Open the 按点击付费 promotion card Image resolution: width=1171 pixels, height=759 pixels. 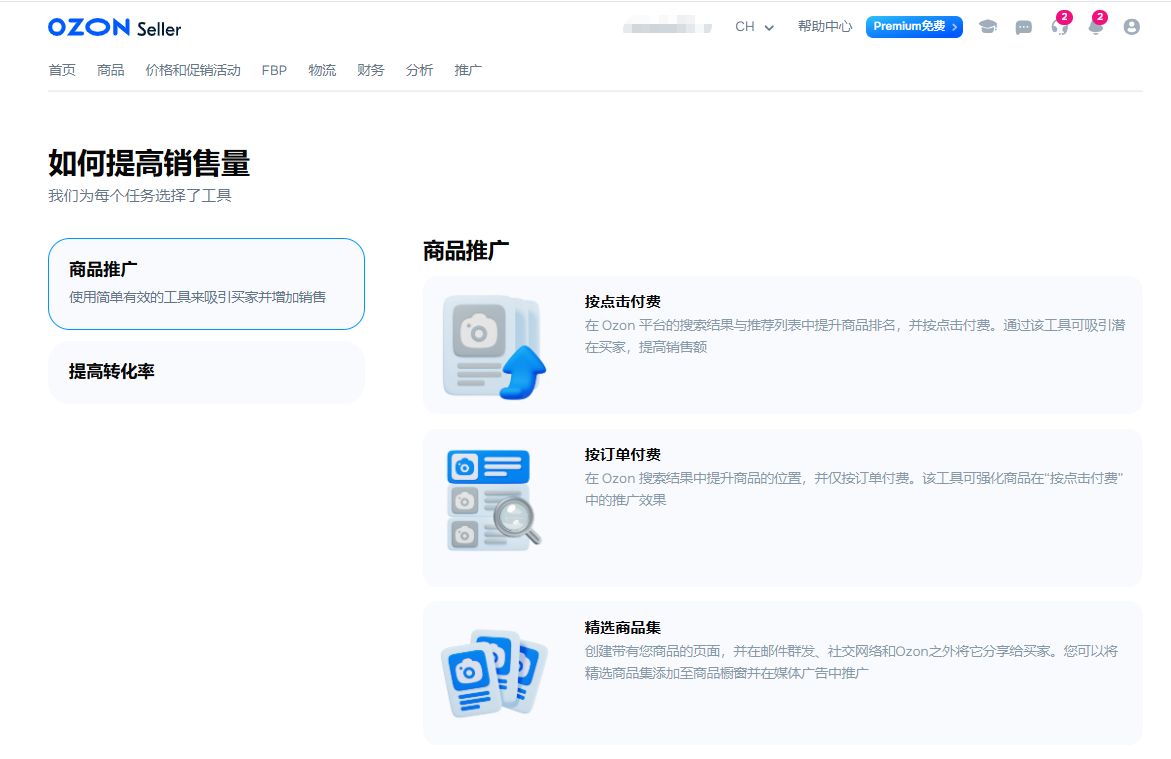783,345
